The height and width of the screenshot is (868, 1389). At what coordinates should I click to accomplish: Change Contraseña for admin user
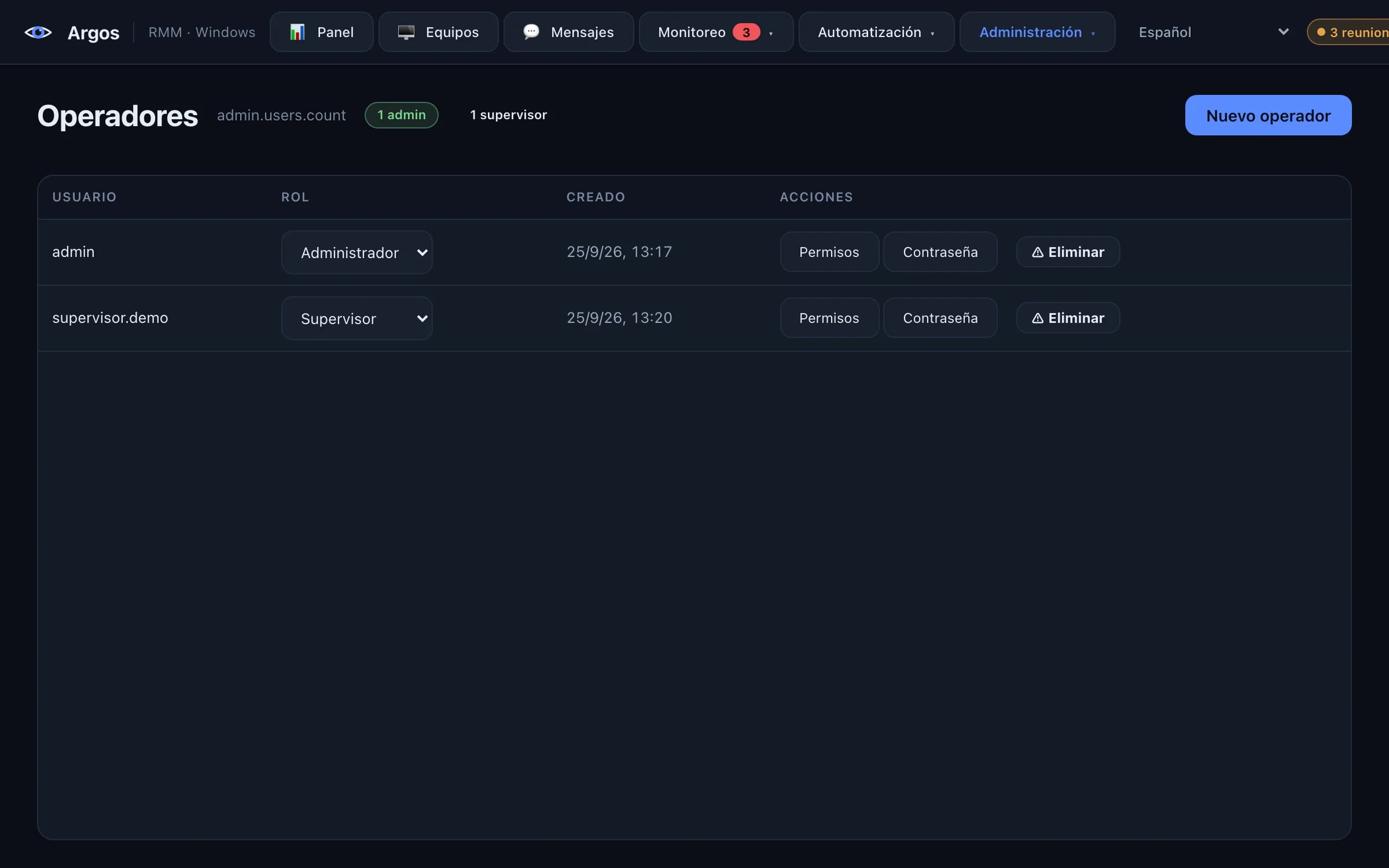coord(940,252)
